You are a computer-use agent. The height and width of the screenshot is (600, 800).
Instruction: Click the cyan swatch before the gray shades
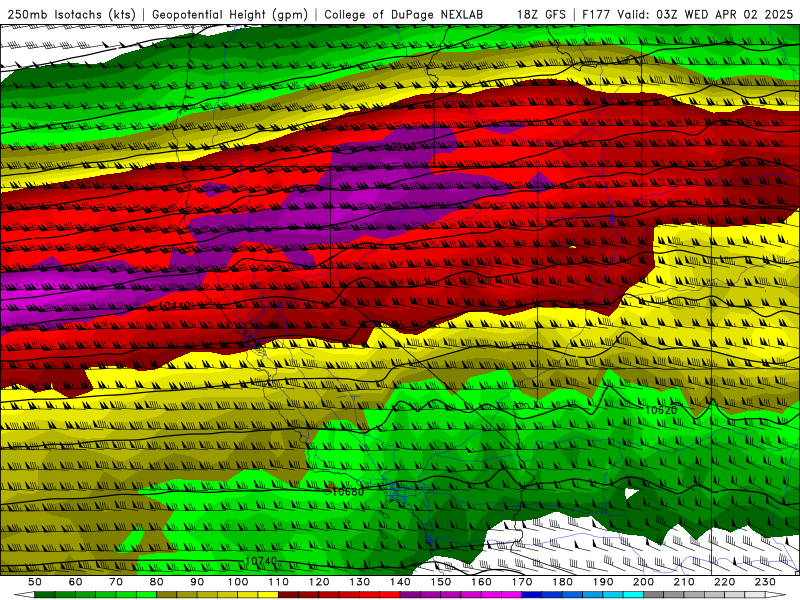[633, 595]
